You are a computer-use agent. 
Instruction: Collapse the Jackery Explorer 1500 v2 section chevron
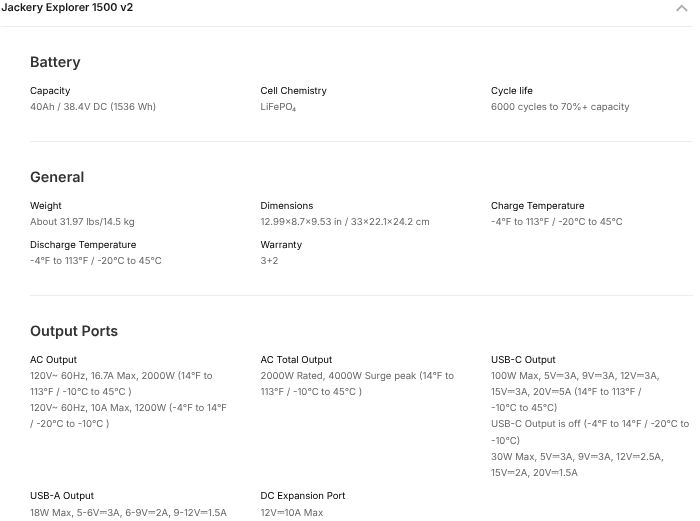(682, 8)
